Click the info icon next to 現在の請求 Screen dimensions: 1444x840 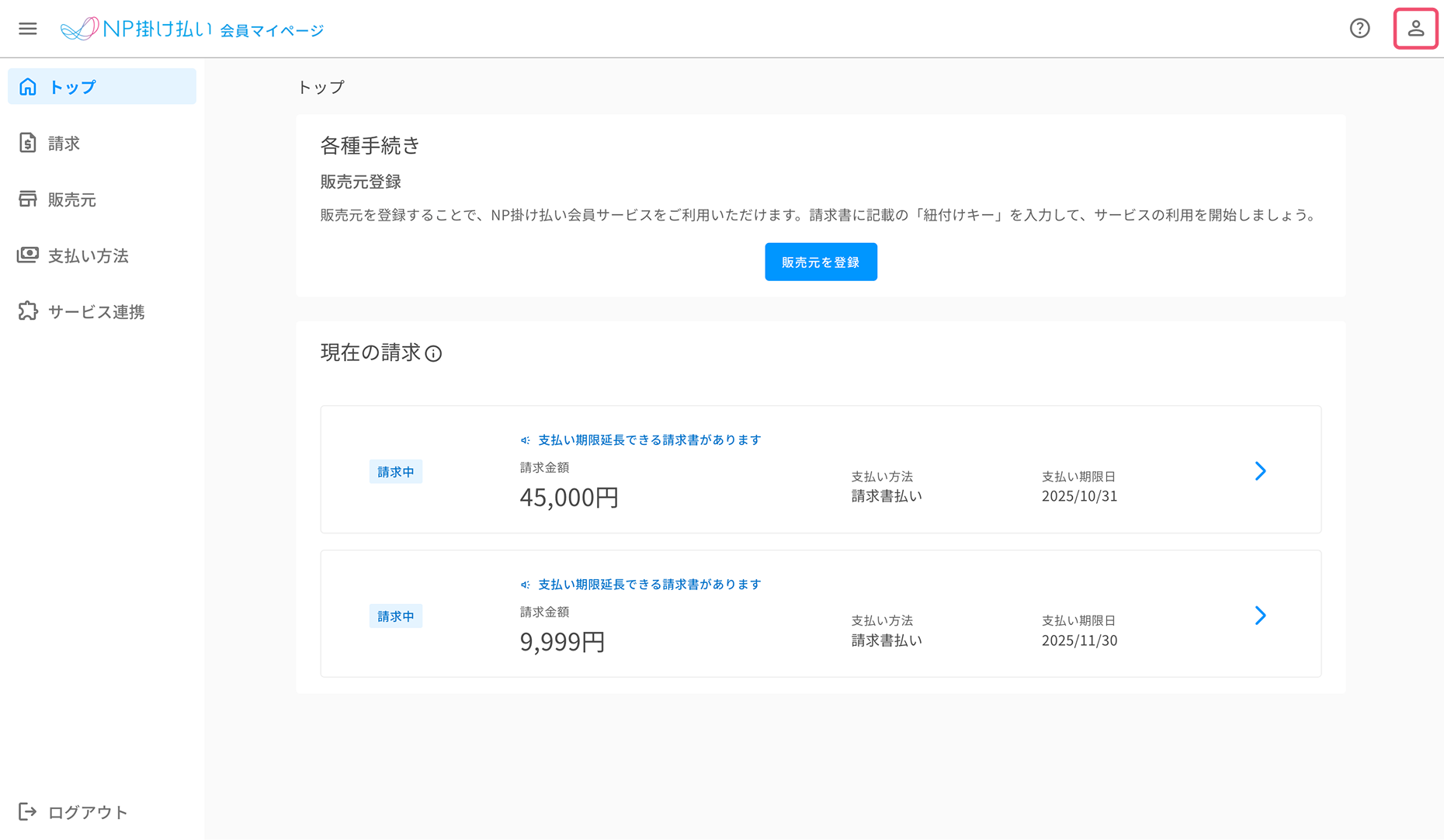435,354
